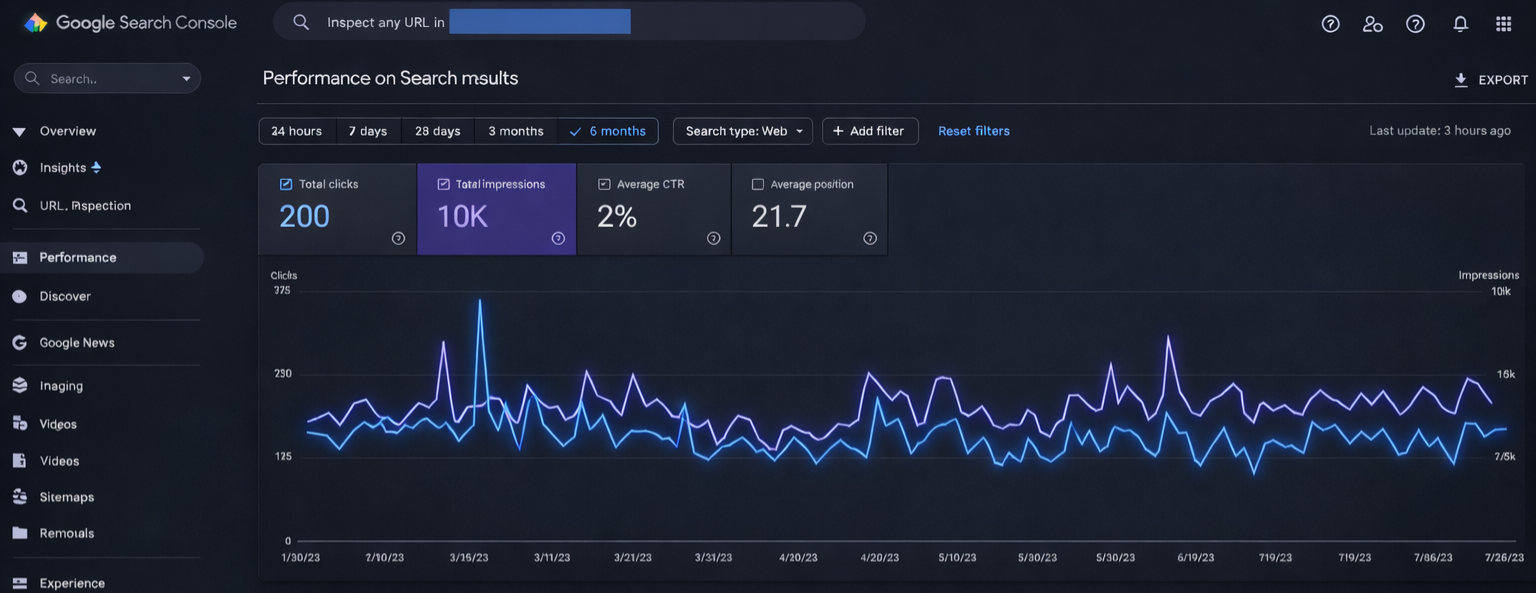The height and width of the screenshot is (593, 1536).
Task: Toggle the Total clicks checkbox
Action: point(286,185)
